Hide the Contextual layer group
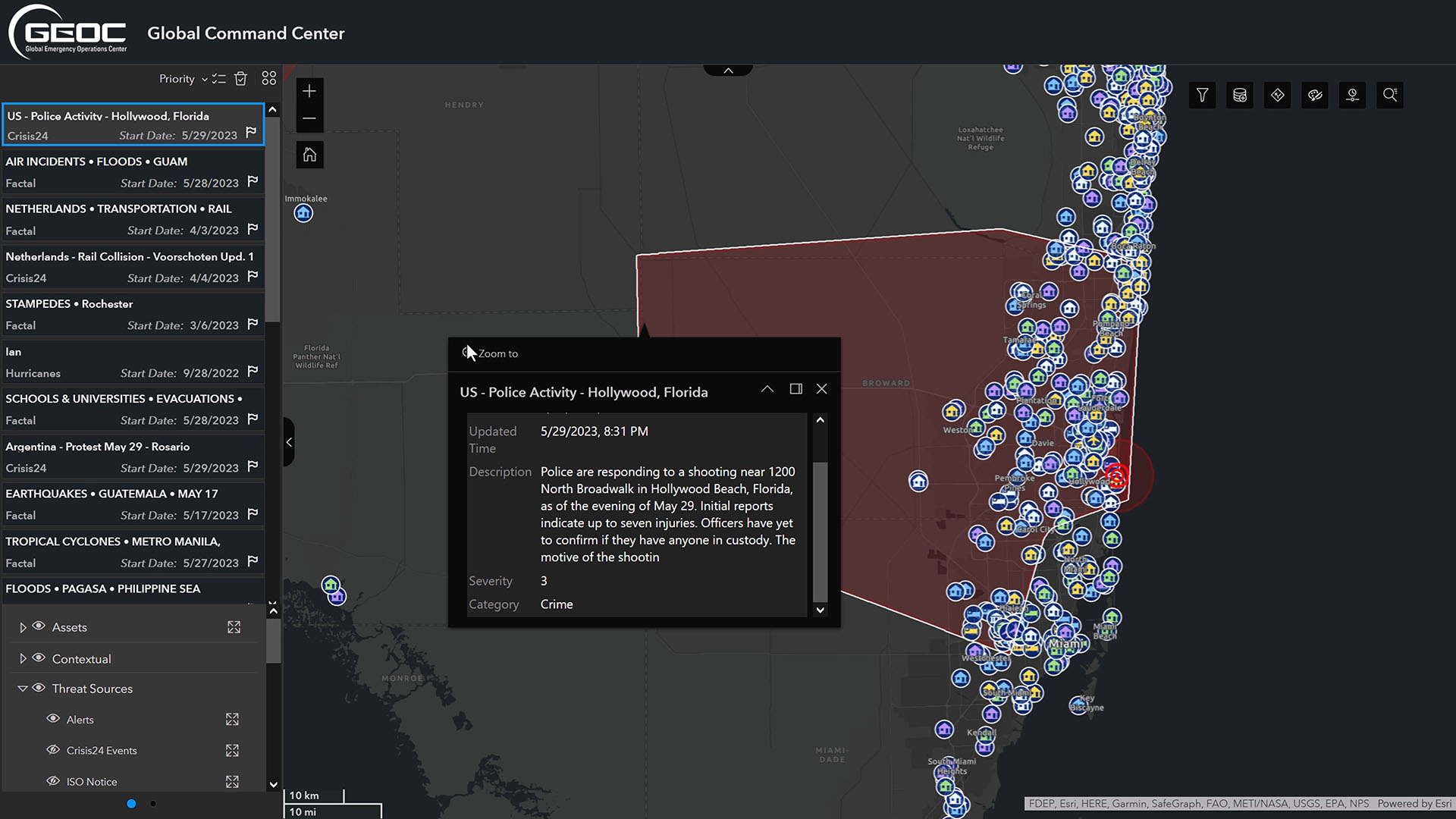The height and width of the screenshot is (819, 1456). [x=38, y=657]
